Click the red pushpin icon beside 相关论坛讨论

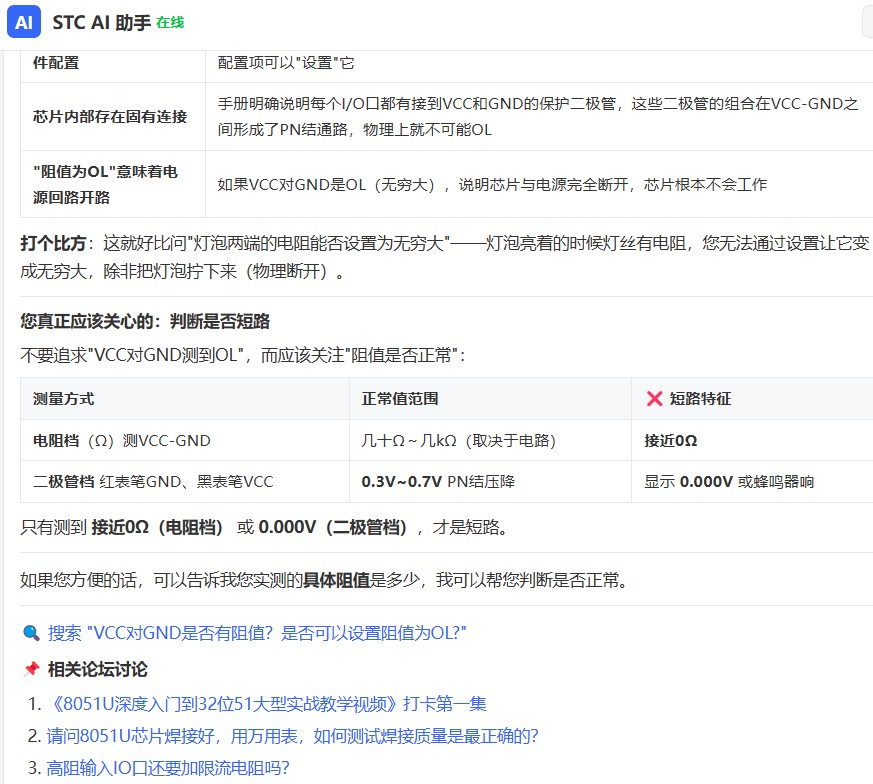pyautogui.click(x=31, y=669)
